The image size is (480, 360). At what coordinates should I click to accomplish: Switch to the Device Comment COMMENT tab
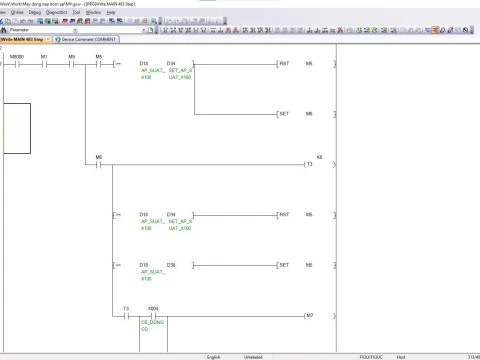86,39
